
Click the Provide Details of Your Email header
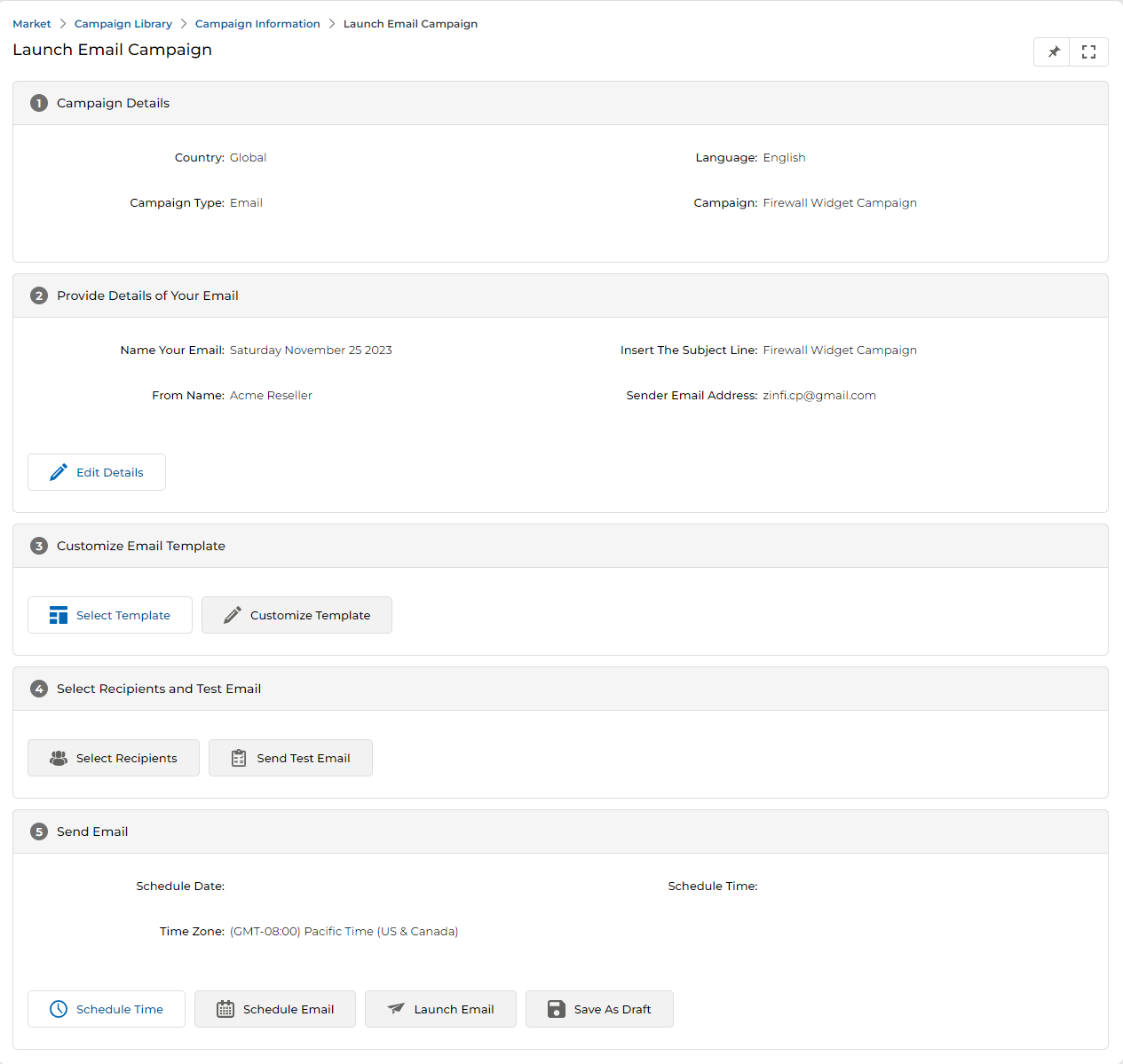coord(560,296)
